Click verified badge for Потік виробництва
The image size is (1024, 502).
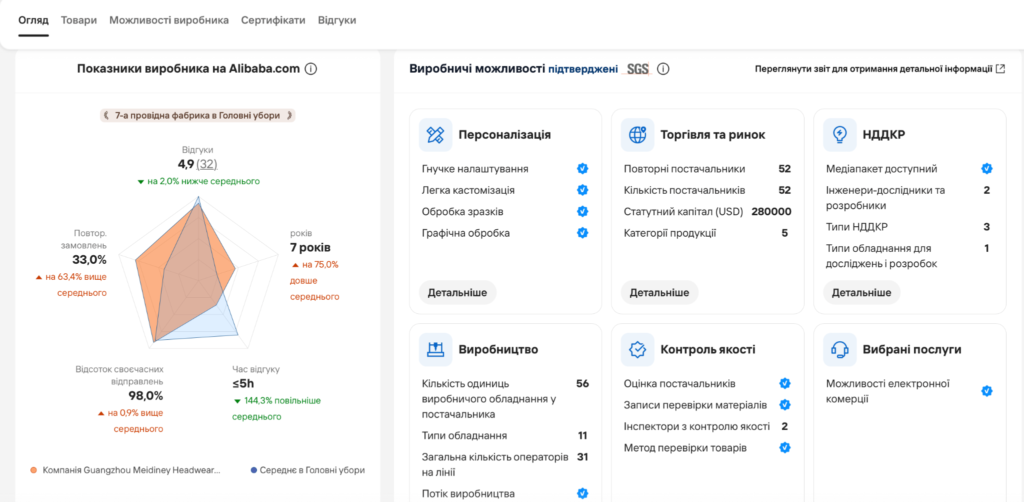coord(583,494)
